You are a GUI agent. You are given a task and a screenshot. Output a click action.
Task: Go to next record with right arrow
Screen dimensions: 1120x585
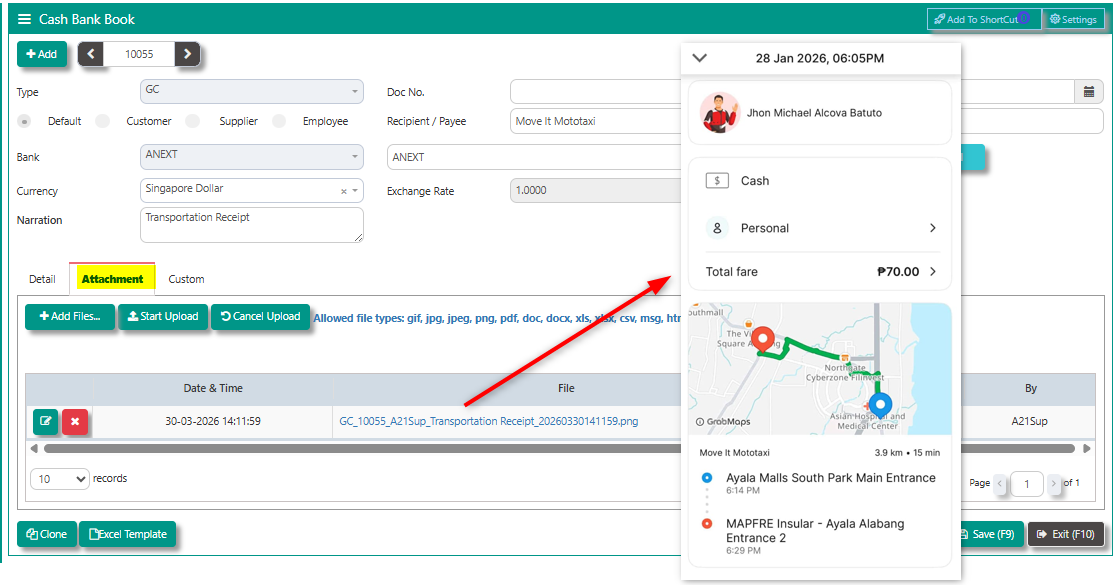click(x=187, y=54)
